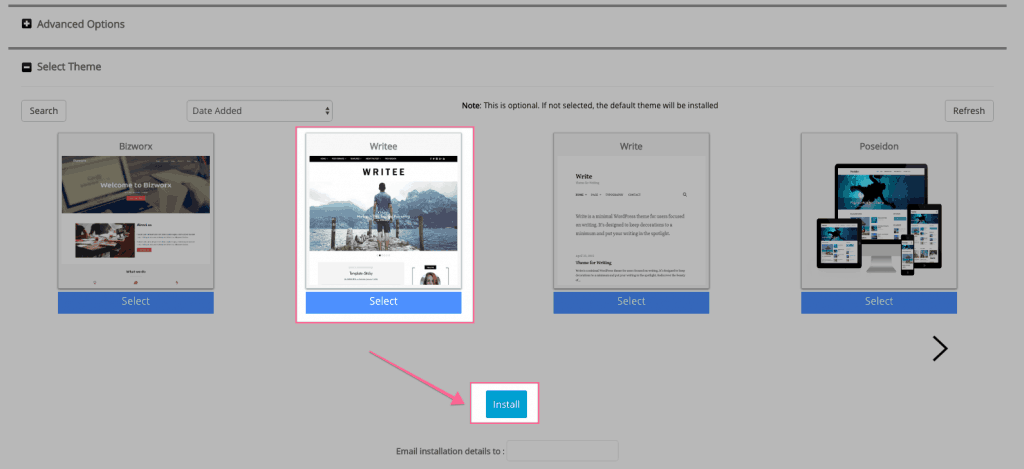
Task: Focus the Email installation details field
Action: (562, 451)
